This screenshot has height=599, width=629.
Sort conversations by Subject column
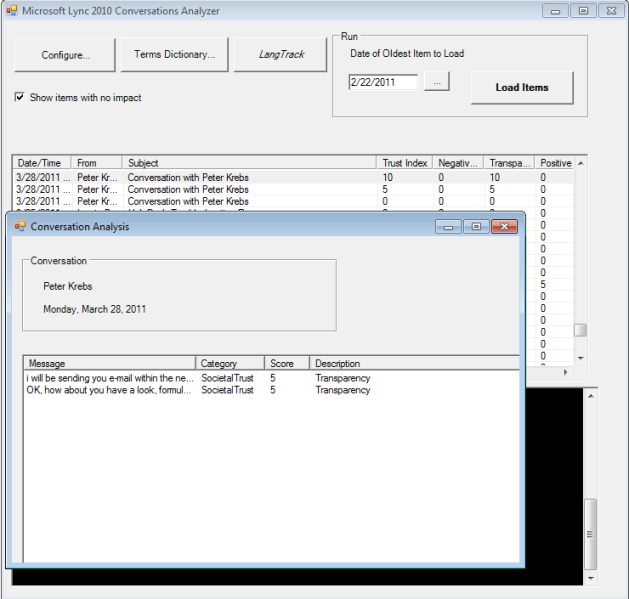(250, 163)
